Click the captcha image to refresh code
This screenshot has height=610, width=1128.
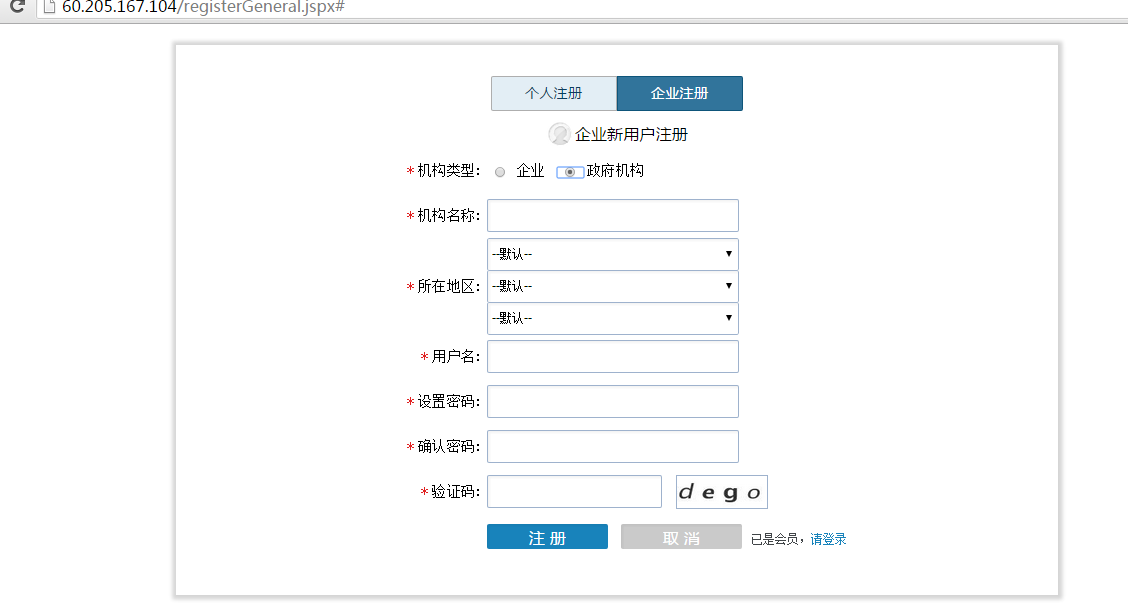(x=721, y=492)
